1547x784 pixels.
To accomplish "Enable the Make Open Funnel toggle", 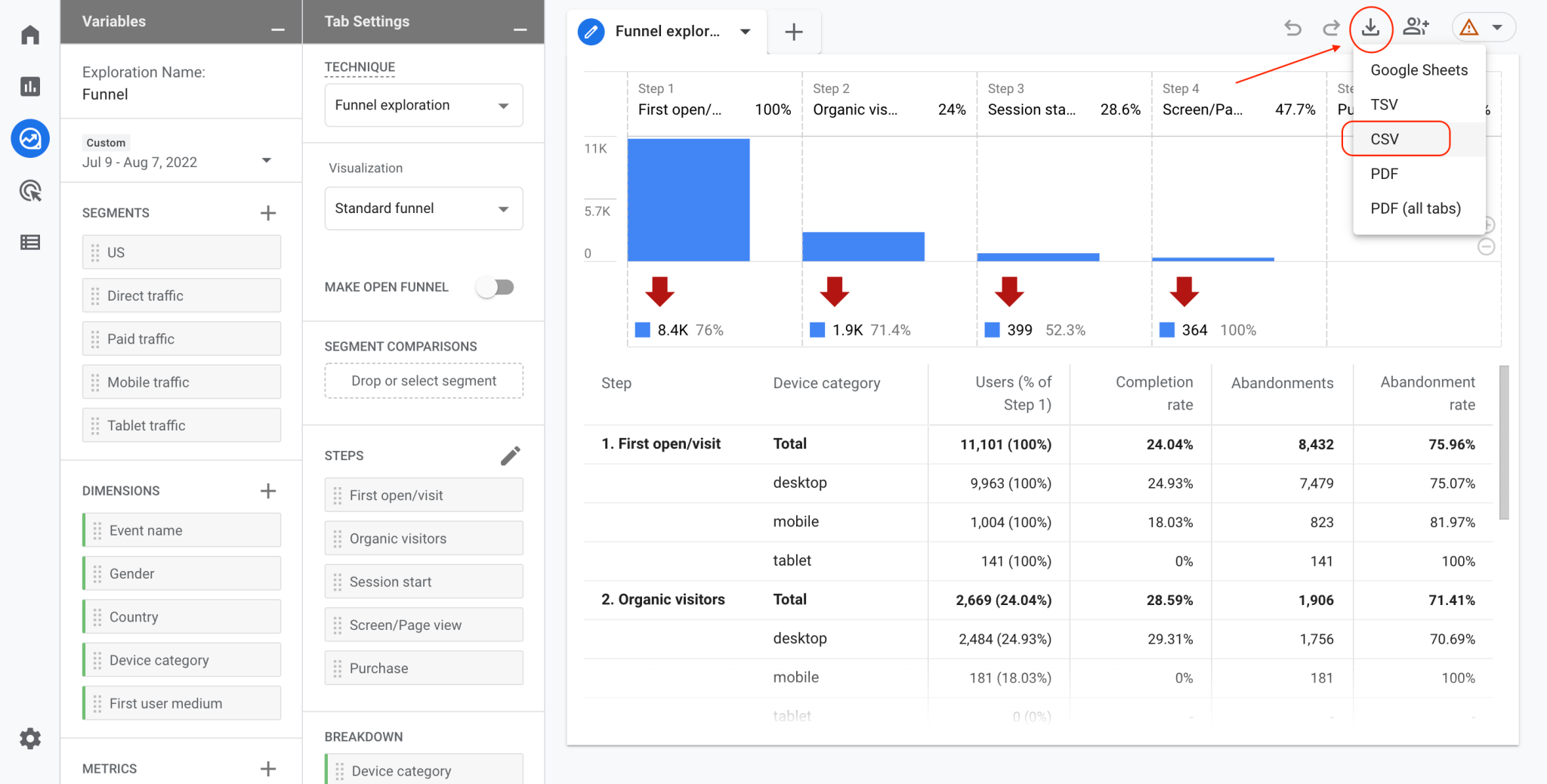I will (x=496, y=287).
